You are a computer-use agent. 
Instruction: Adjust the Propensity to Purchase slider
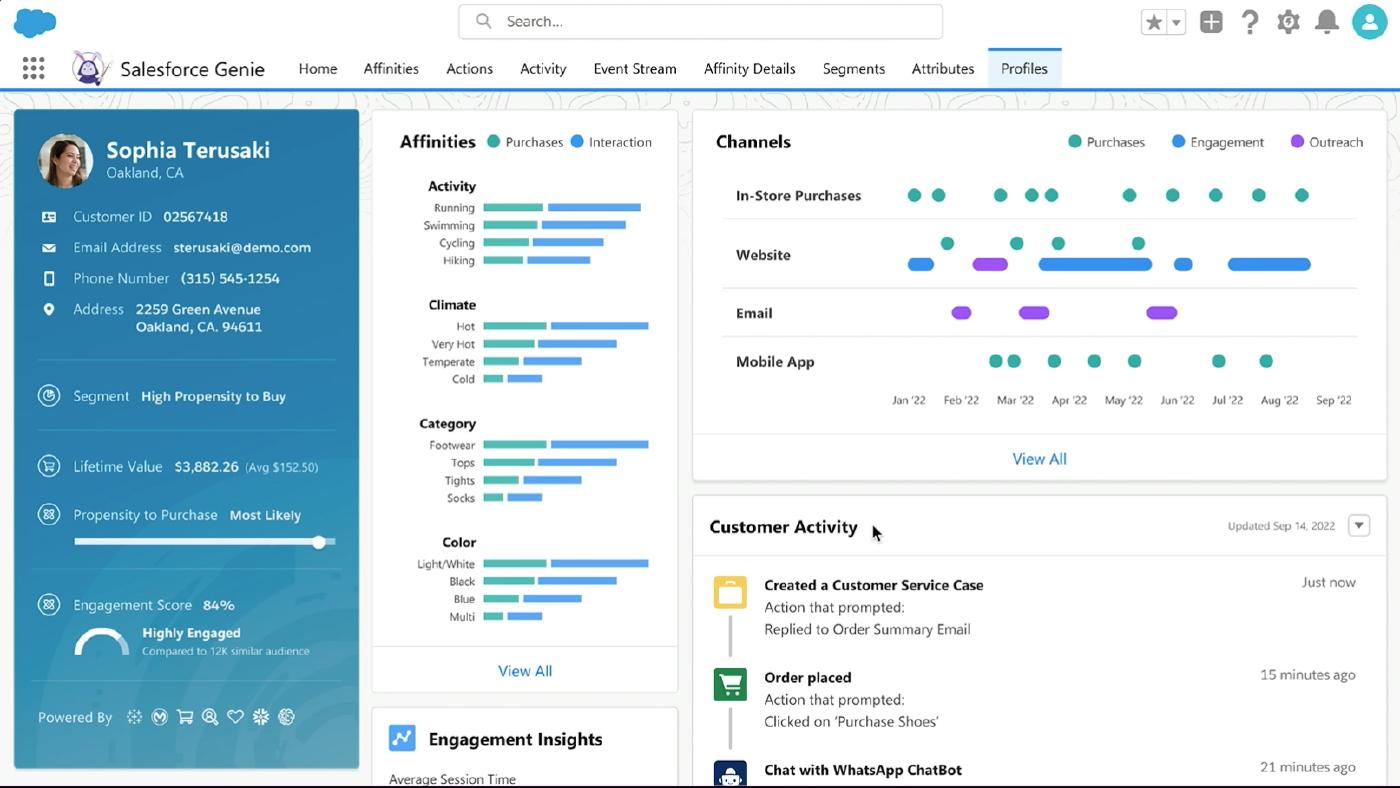tap(319, 542)
